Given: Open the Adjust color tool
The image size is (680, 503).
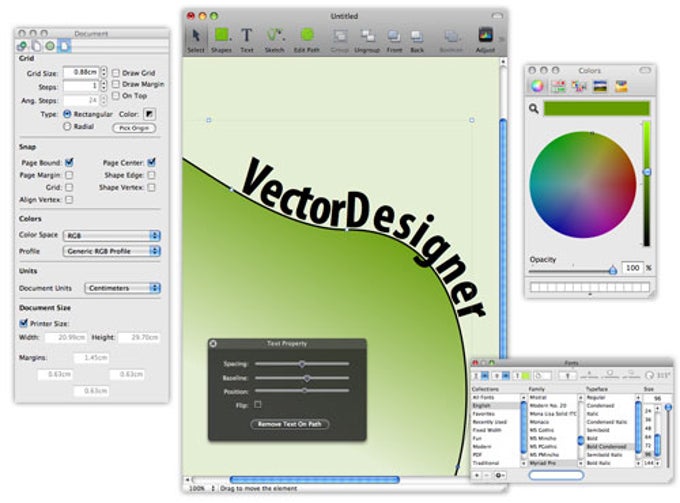Looking at the screenshot, I should coord(485,40).
